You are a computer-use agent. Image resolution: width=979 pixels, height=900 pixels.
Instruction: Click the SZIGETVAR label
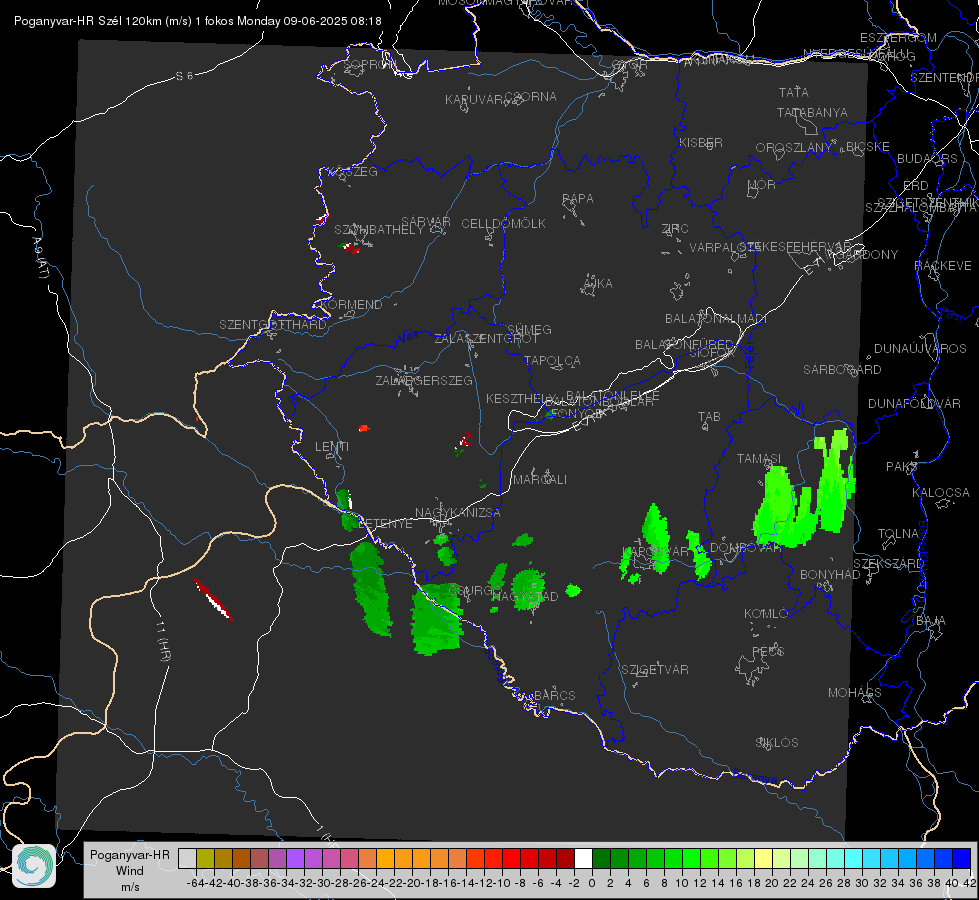click(x=655, y=670)
